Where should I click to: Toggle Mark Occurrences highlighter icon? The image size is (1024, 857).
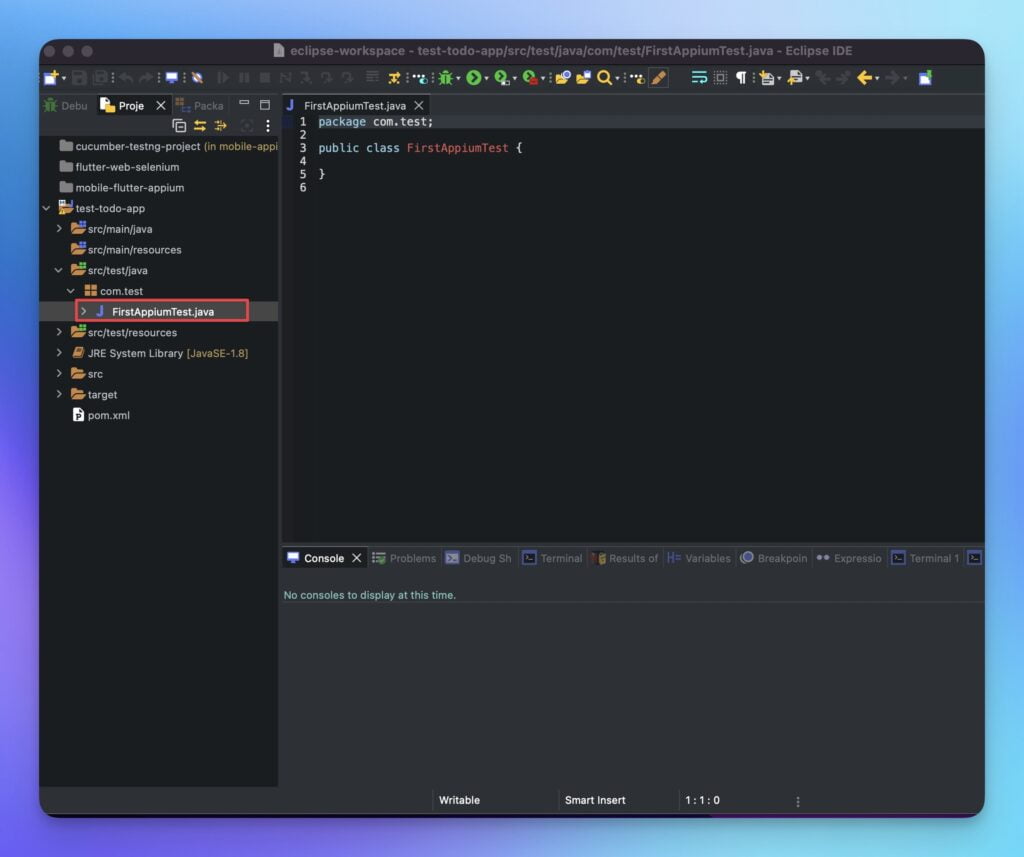point(659,78)
